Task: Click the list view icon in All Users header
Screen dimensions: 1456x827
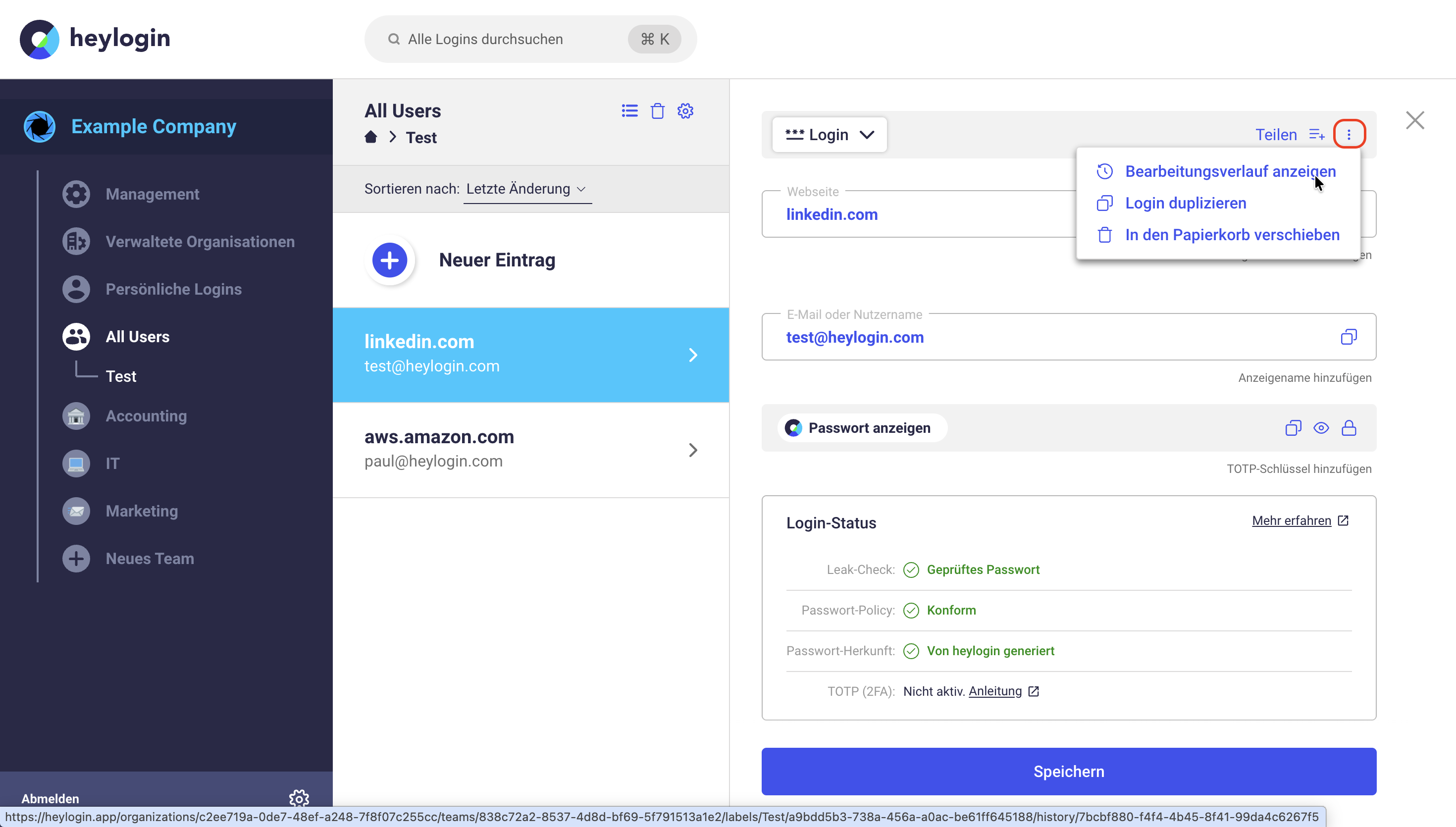Action: click(x=629, y=111)
